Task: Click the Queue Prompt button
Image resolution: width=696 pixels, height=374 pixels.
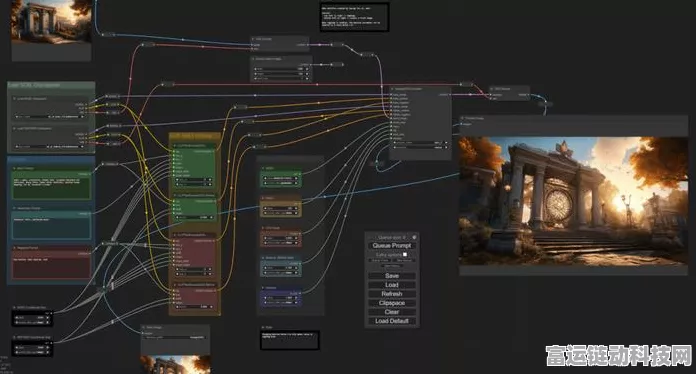Action: pyautogui.click(x=392, y=245)
